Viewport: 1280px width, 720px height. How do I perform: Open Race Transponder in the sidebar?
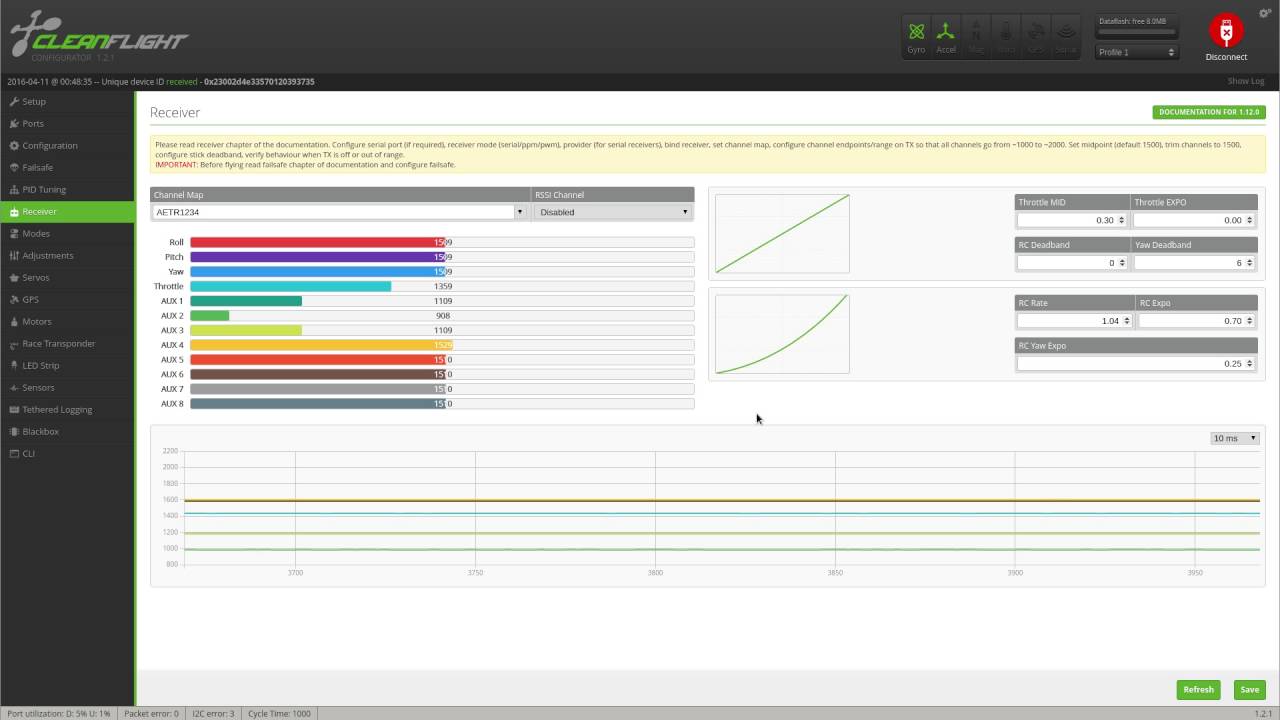[67, 344]
